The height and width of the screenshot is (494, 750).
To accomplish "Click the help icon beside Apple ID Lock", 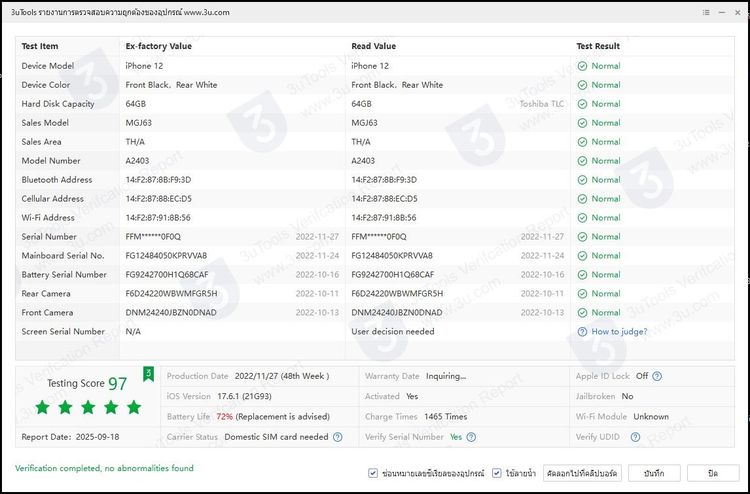I will tap(658, 376).
